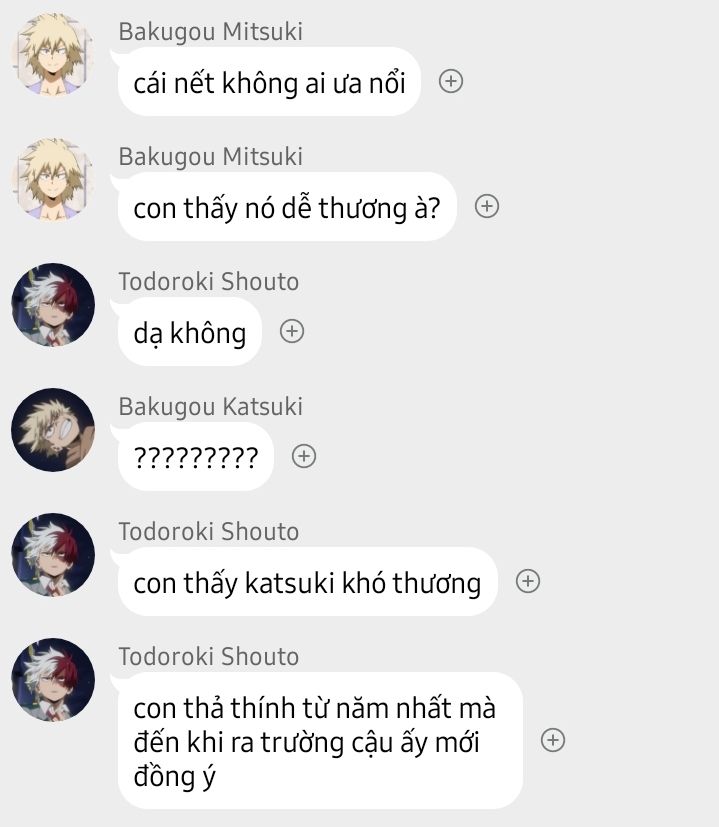This screenshot has height=827, width=719.
Task: Select the "con thấy nó dễ thương à?" bubble
Action: tap(287, 207)
